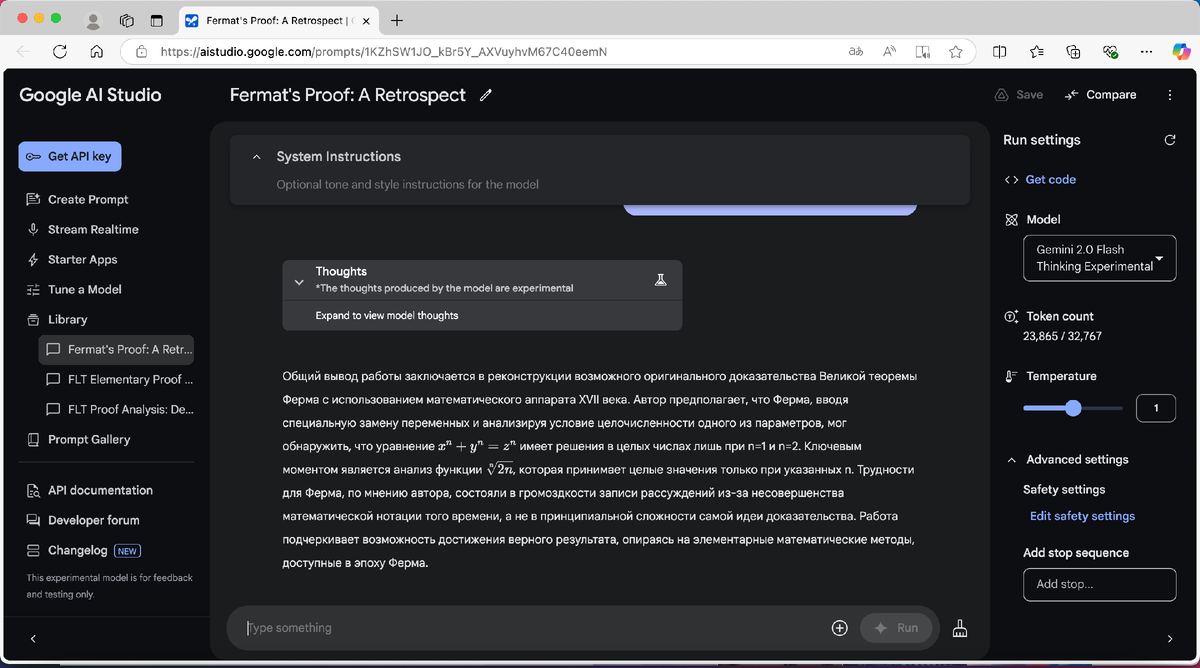Click the Add stop sequence field
Viewport: 1200px width, 668px height.
click(1100, 584)
